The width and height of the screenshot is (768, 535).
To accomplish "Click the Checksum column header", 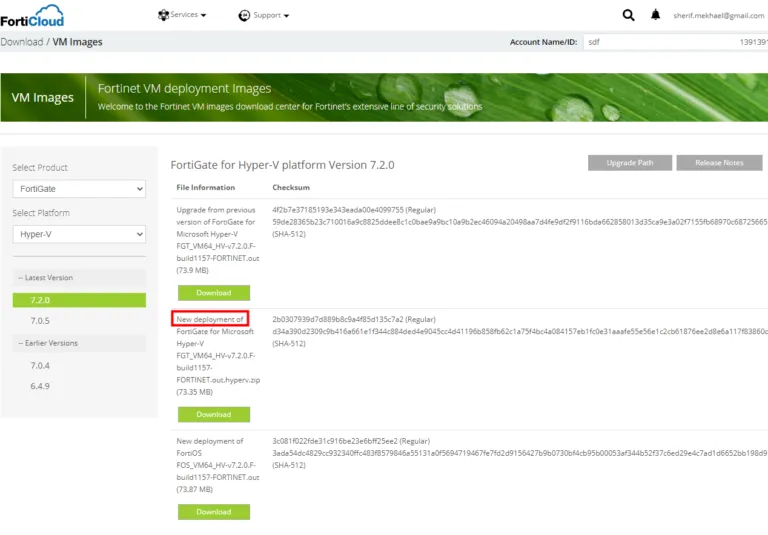I will 291,188.
